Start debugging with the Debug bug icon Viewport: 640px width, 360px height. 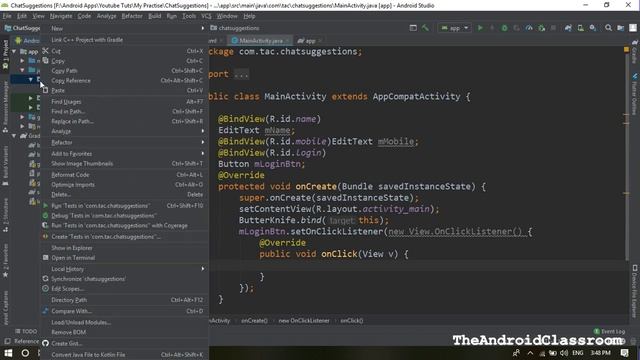tap(504, 28)
